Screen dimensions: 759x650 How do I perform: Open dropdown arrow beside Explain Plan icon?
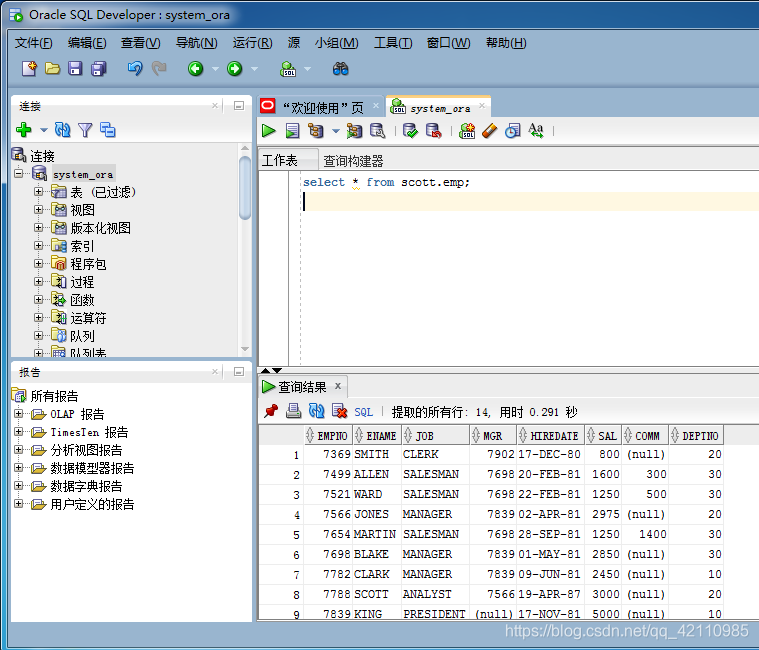pos(335,131)
